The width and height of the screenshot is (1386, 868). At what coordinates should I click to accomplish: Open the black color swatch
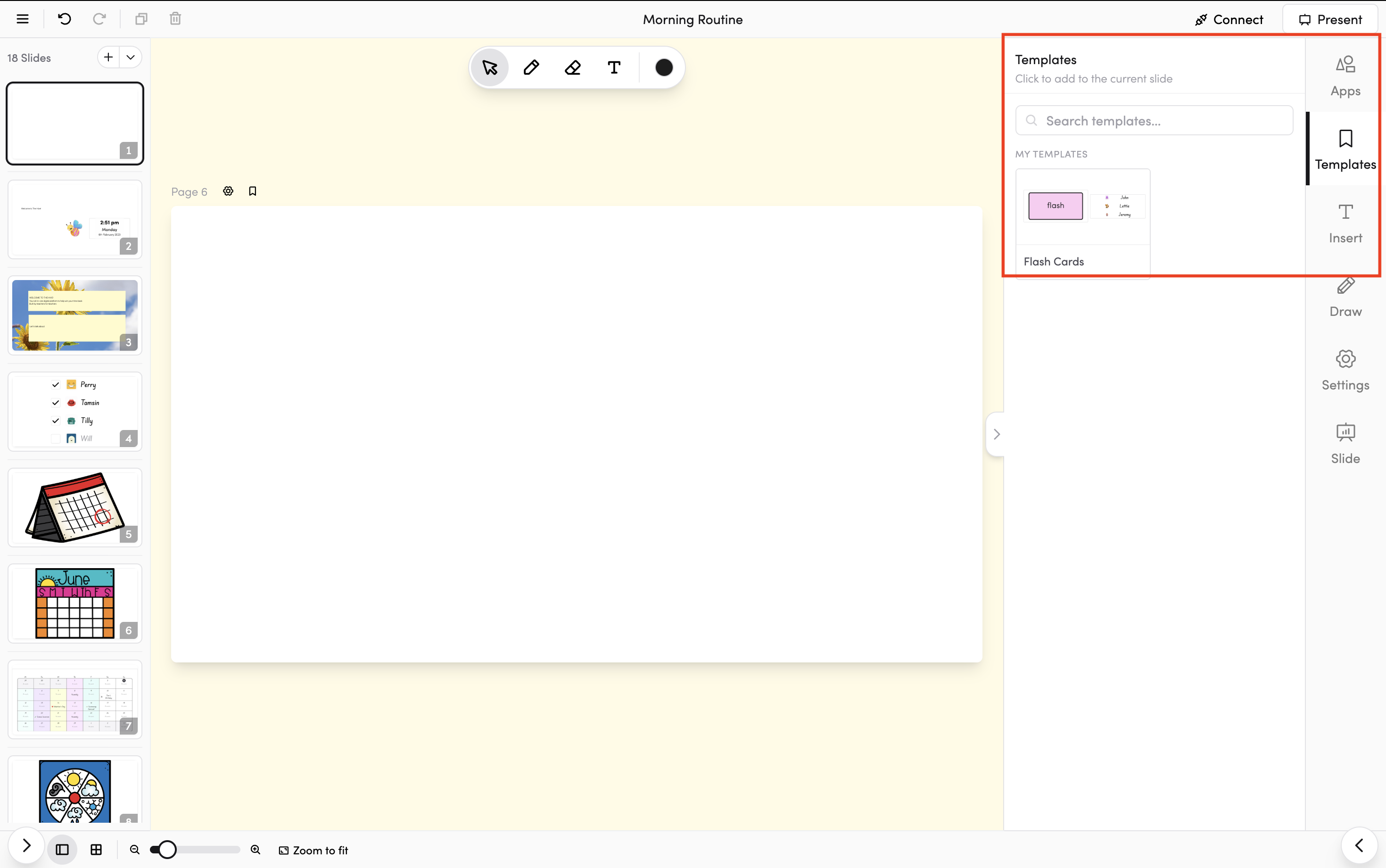[663, 68]
